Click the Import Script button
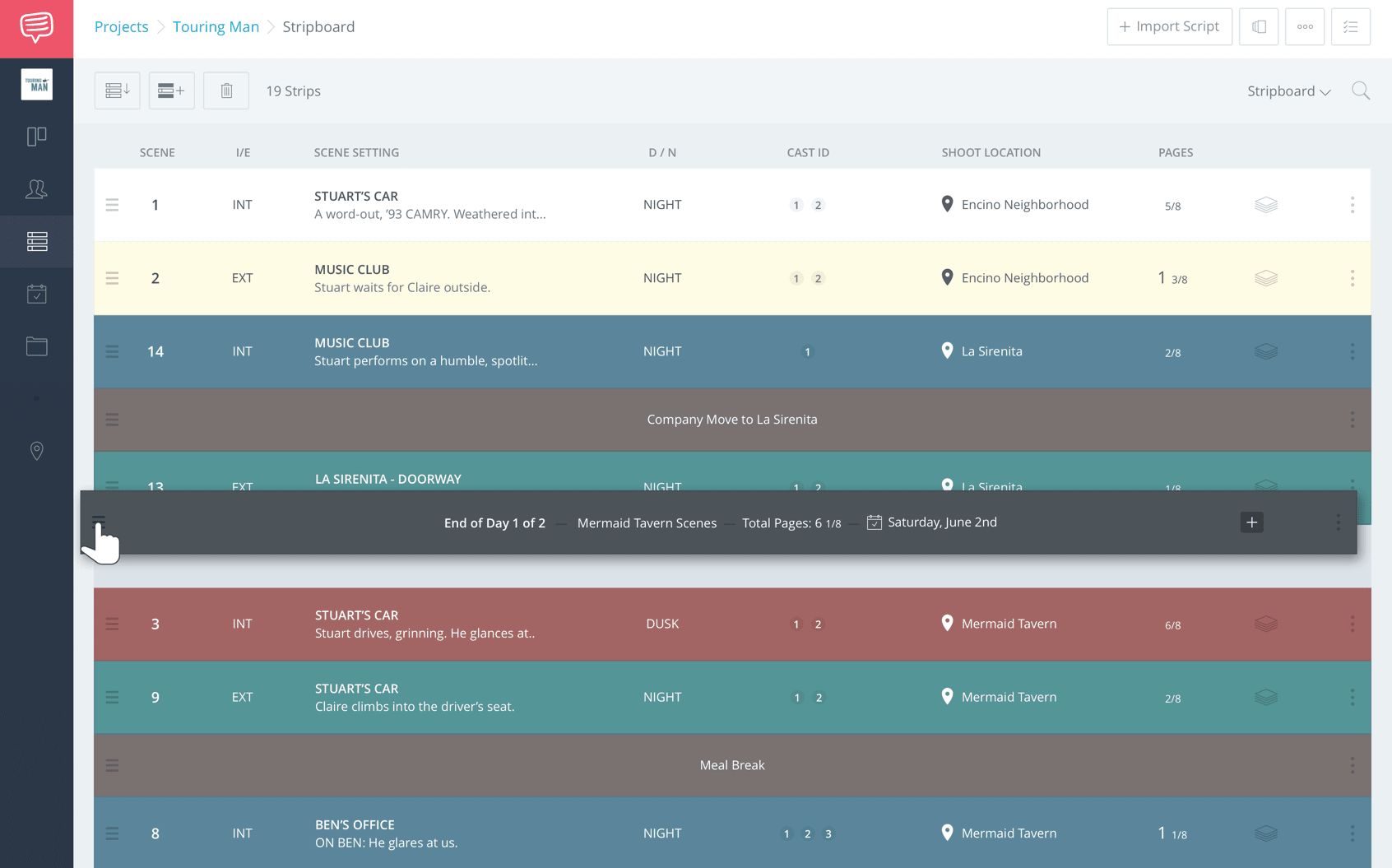This screenshot has height=868, width=1392. click(1169, 26)
